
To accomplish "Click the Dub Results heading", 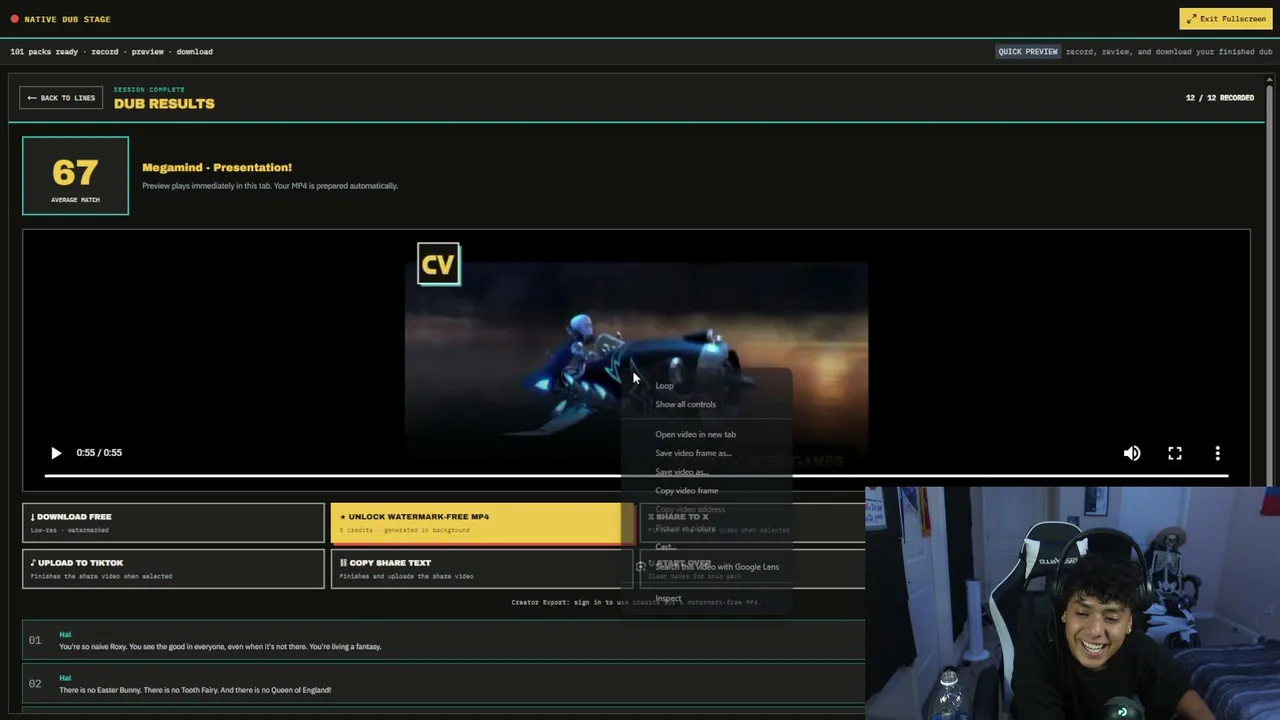I will [x=164, y=104].
